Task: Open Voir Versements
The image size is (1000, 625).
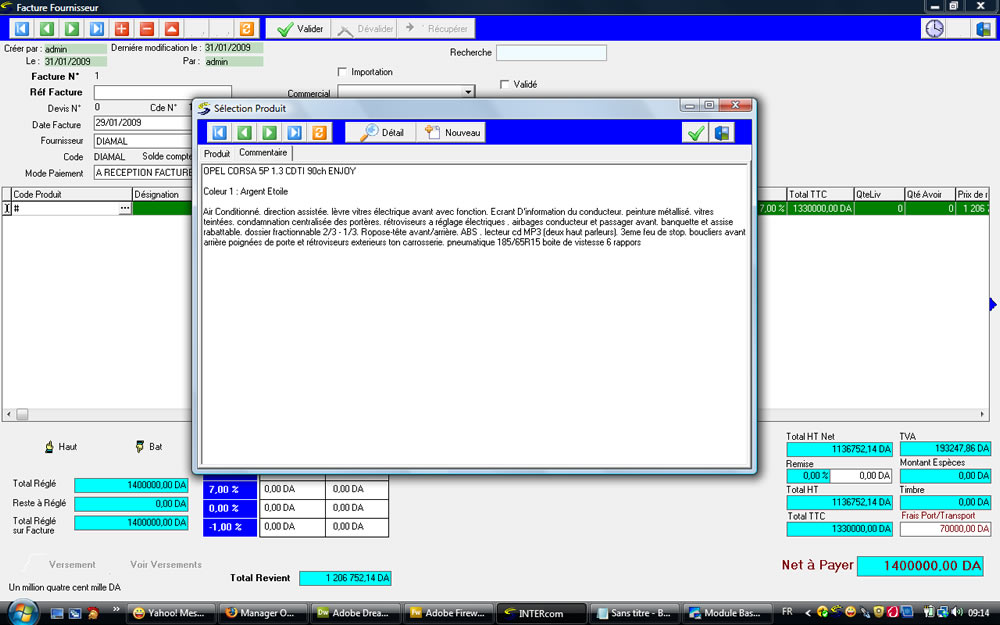Action: click(166, 564)
